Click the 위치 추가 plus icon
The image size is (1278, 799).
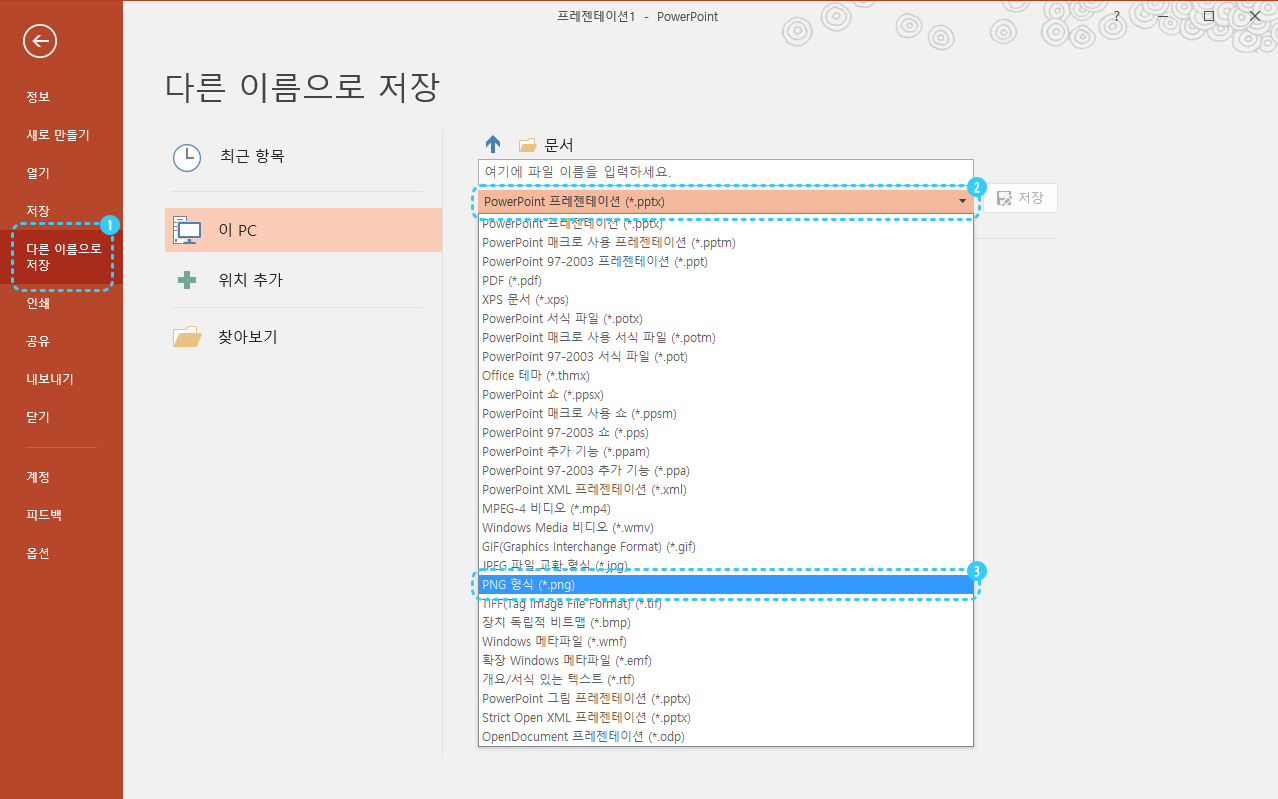click(187, 281)
